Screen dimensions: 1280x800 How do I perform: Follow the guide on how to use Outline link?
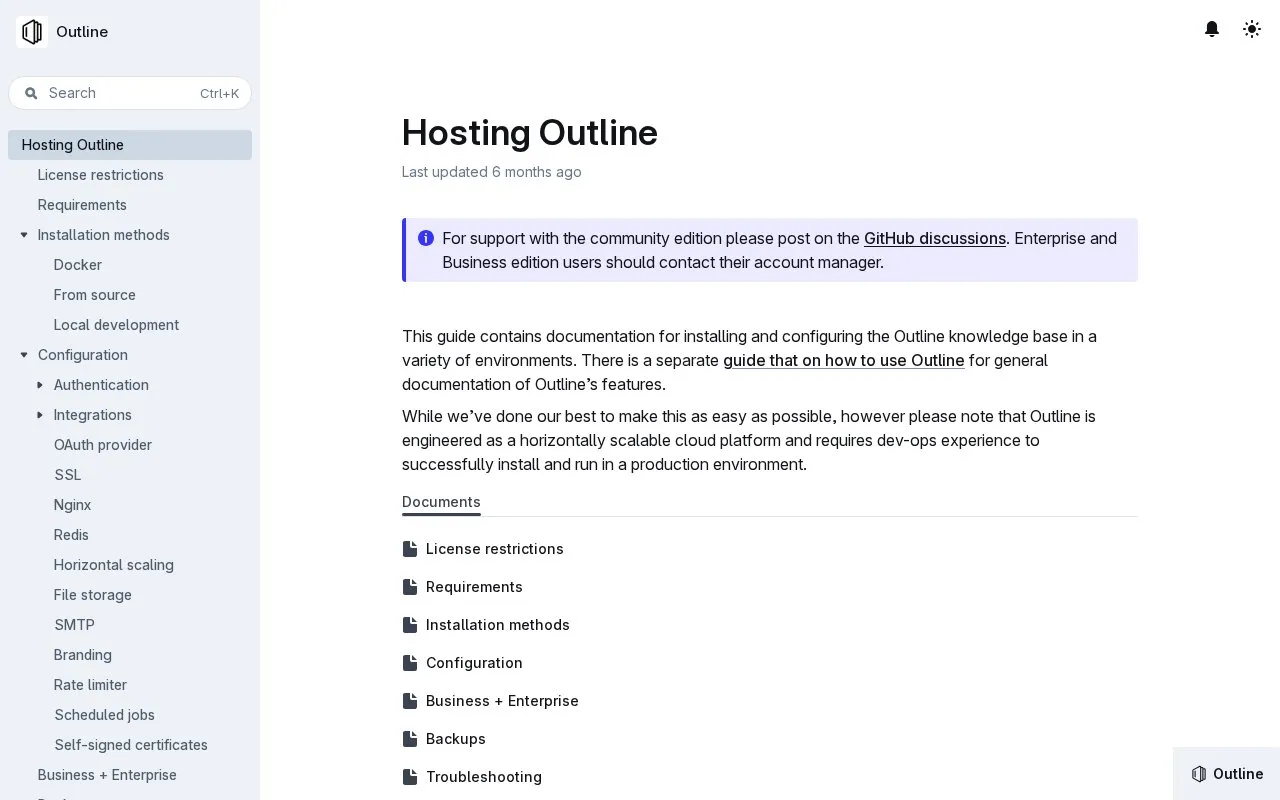(844, 360)
